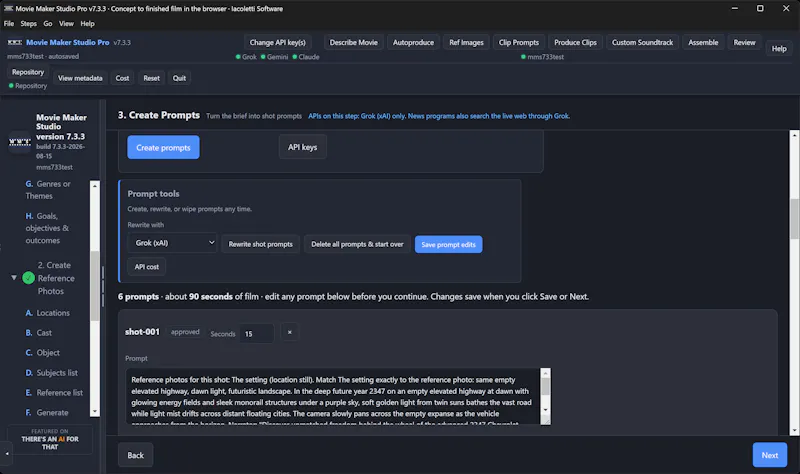Open the Assemble step

click(703, 42)
